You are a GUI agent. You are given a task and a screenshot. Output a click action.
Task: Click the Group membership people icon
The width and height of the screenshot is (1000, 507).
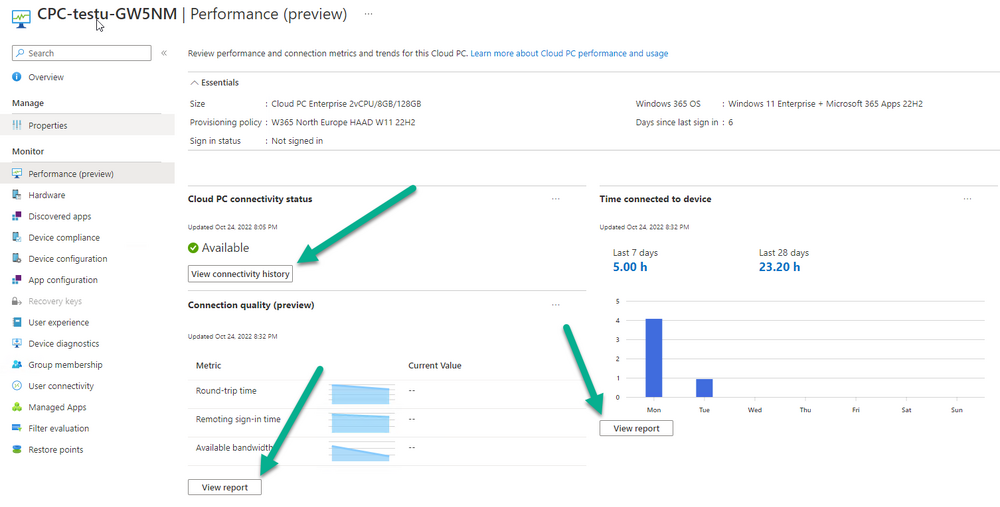pyautogui.click(x=17, y=365)
